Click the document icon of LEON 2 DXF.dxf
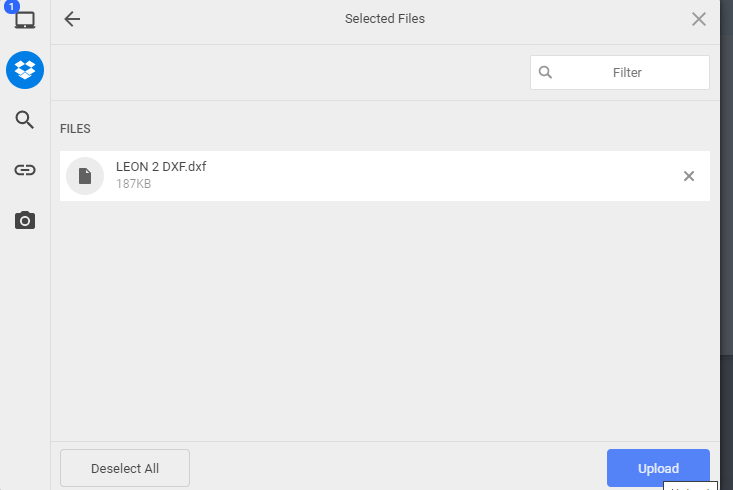 pyautogui.click(x=85, y=176)
